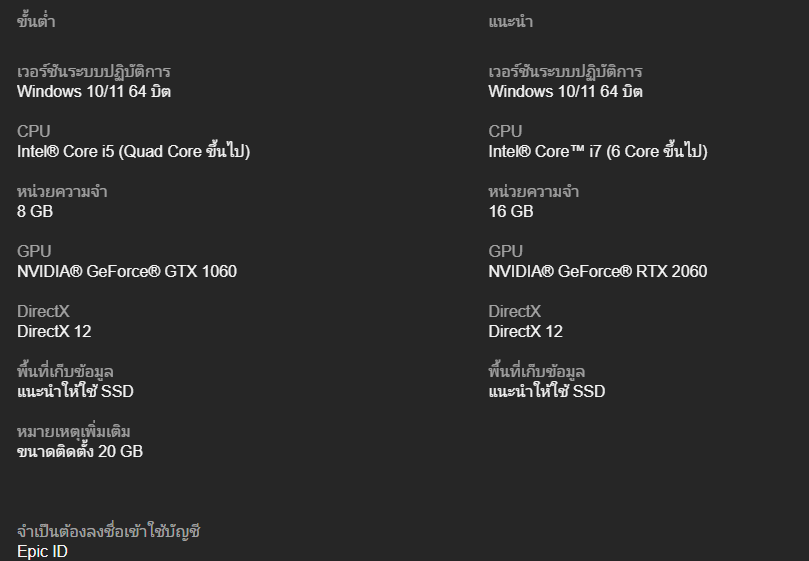The height and width of the screenshot is (561, 809).
Task: Click the Intel Core i7 6 Core text
Action: [x=597, y=152]
